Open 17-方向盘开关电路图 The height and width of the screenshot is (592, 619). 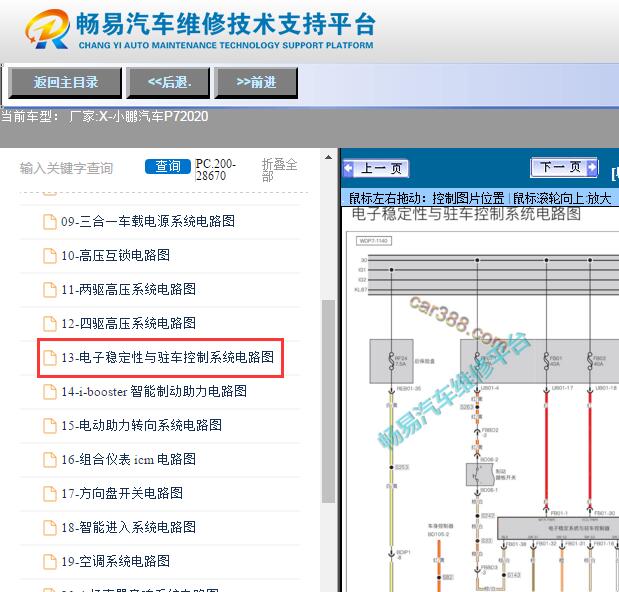click(122, 493)
